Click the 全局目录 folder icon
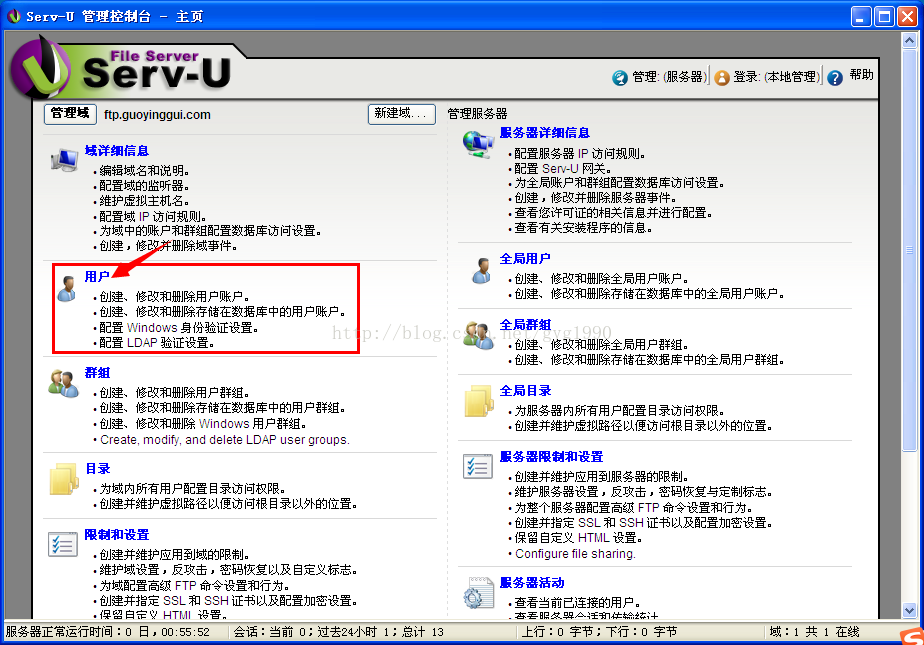This screenshot has height=645, width=924. click(478, 401)
